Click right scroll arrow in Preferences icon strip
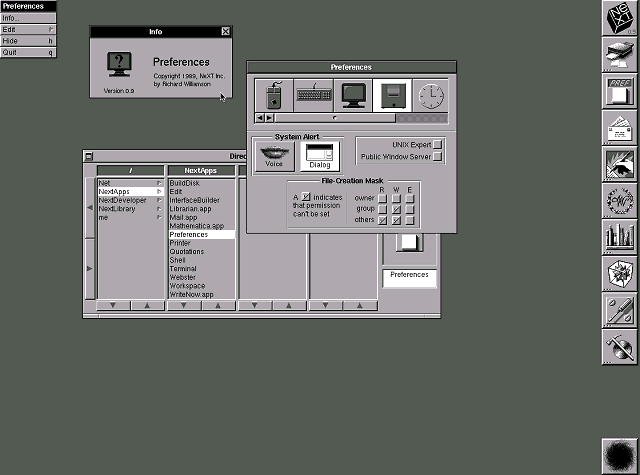Image resolution: width=640 pixels, height=475 pixels. [x=269, y=118]
